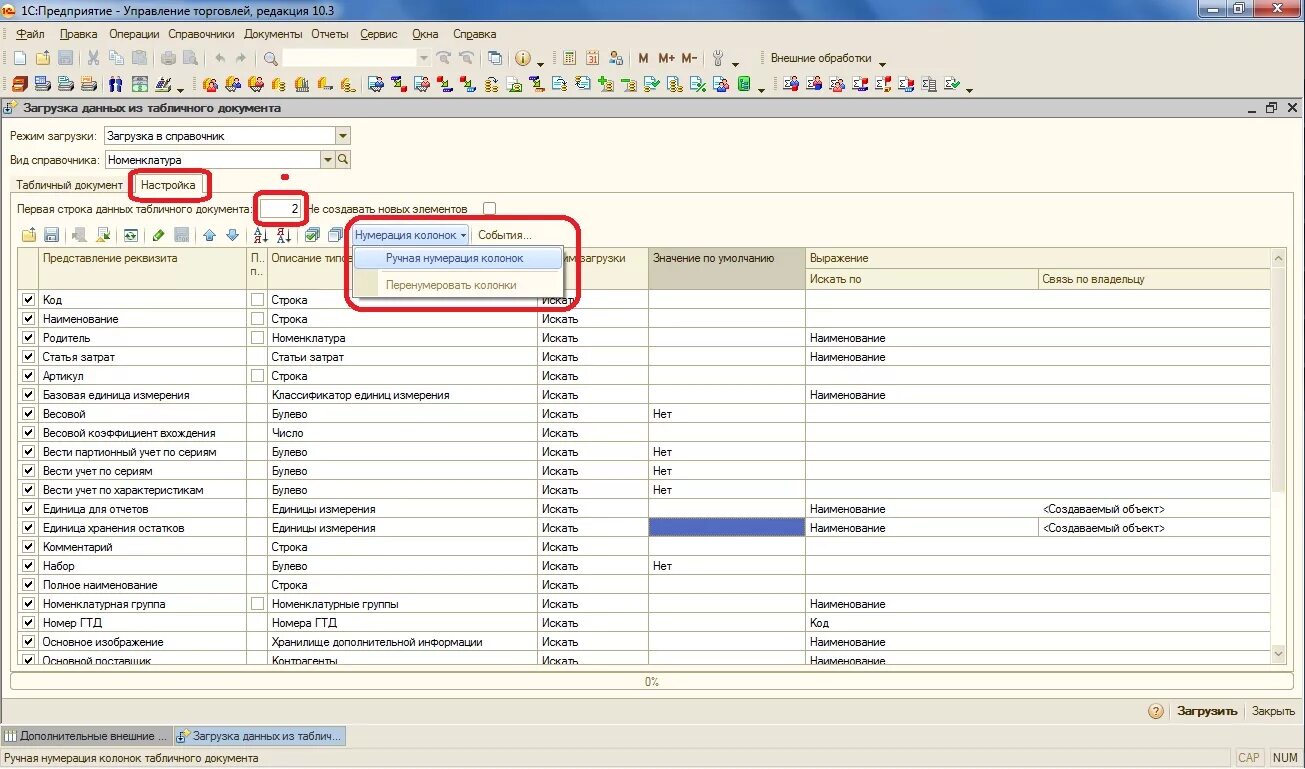1305x769 pixels.
Task: Uncheck the Родитель row checkbox
Action: [x=28, y=337]
